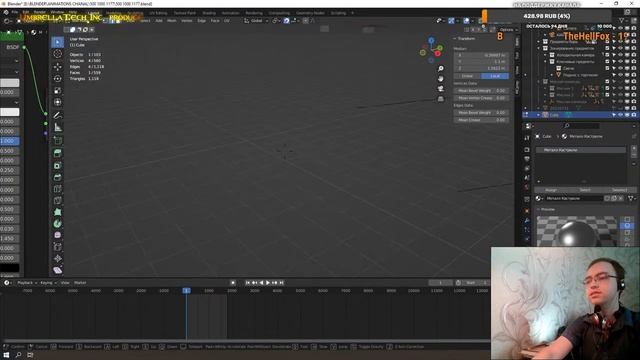Select the Transform tool
The height and width of the screenshot is (360, 640).
58,102
